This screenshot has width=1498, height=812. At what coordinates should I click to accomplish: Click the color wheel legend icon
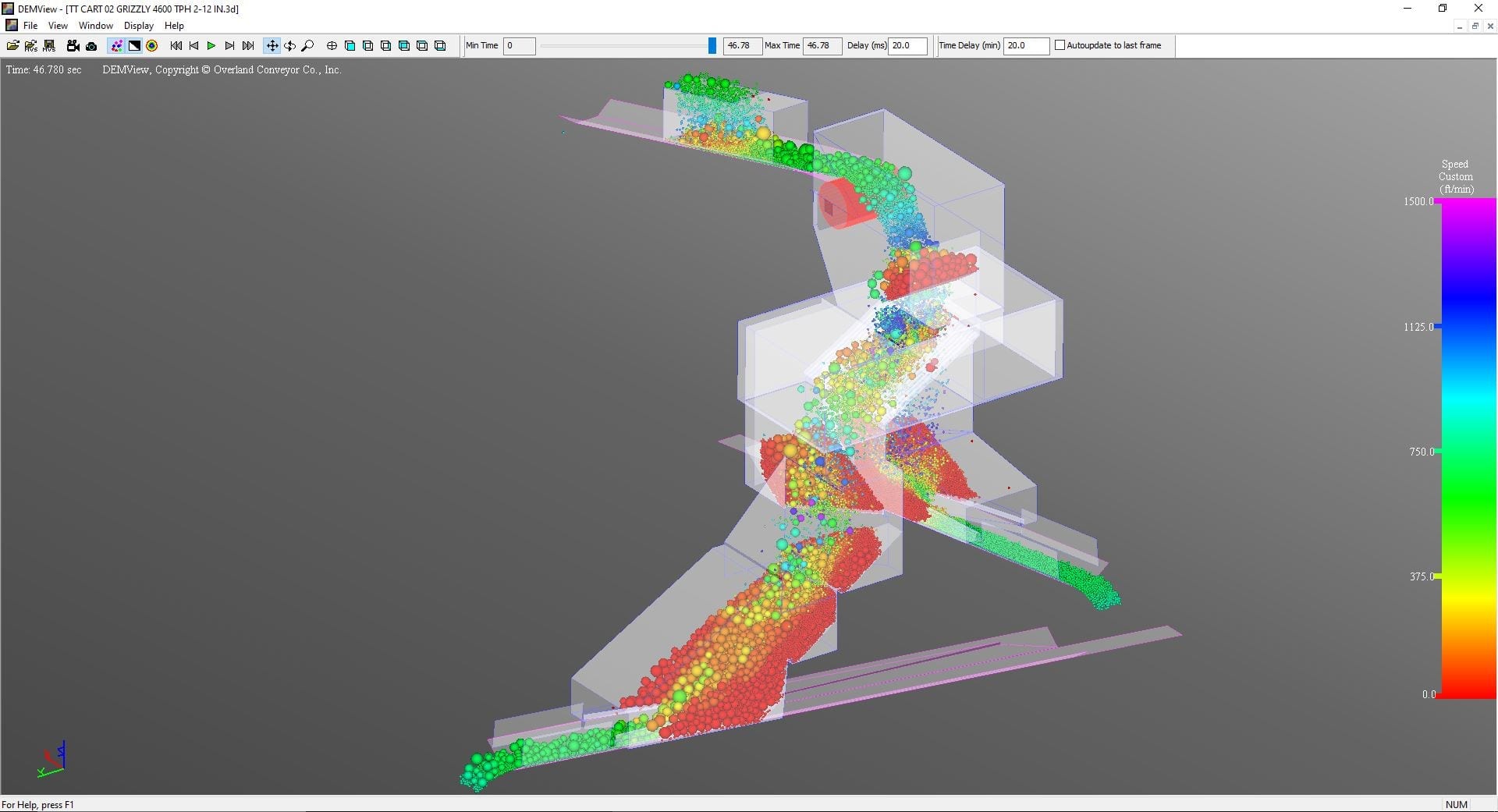click(x=152, y=46)
